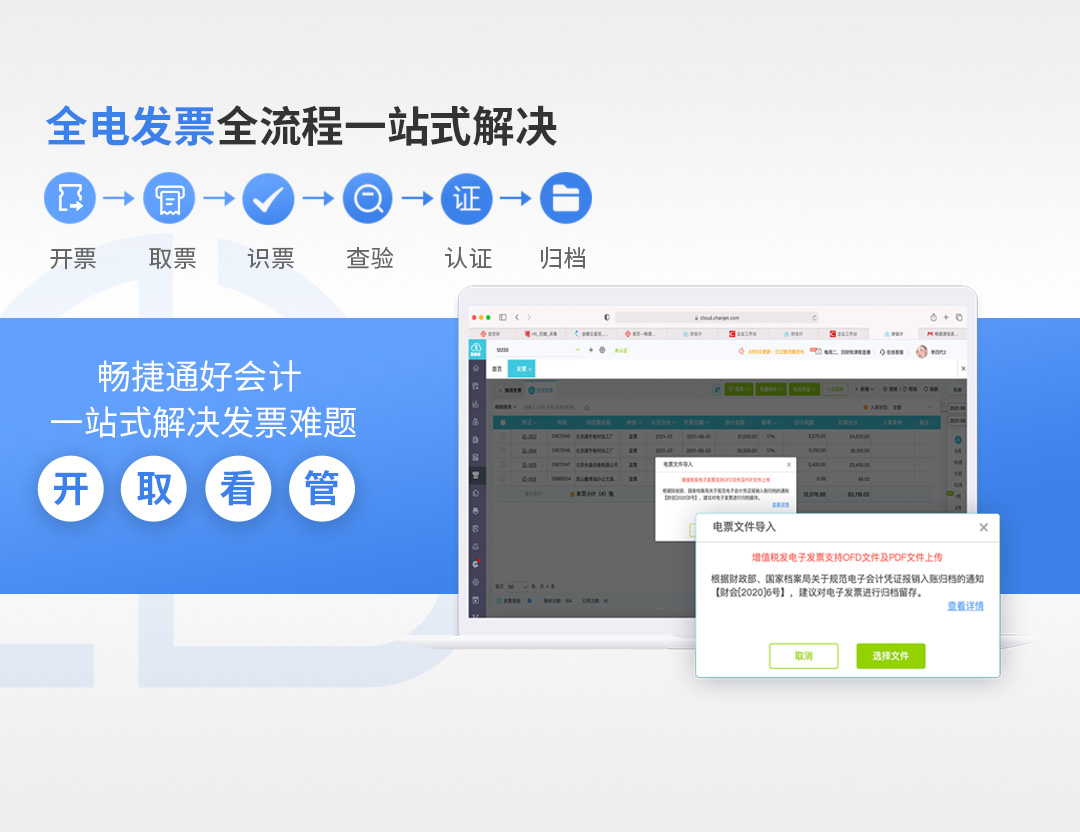Click the 取票 receipt flow icon
Viewport: 1080px width, 832px height.
(x=169, y=198)
